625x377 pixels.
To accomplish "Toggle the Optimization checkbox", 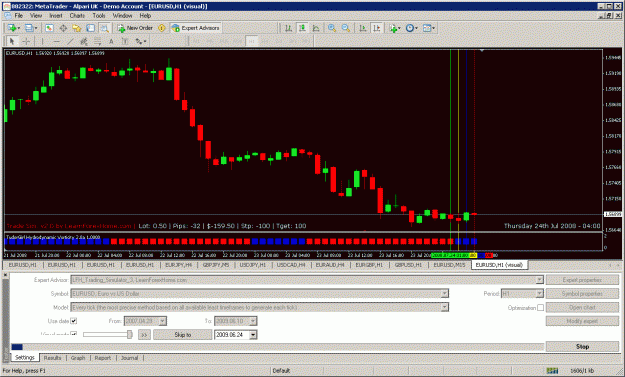I will (540, 308).
